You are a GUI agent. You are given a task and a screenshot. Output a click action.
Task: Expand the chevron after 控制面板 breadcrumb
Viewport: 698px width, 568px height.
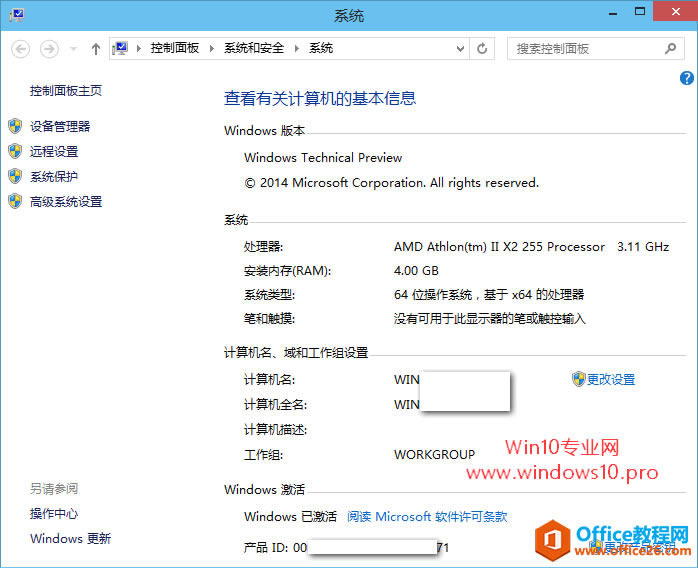(x=212, y=49)
